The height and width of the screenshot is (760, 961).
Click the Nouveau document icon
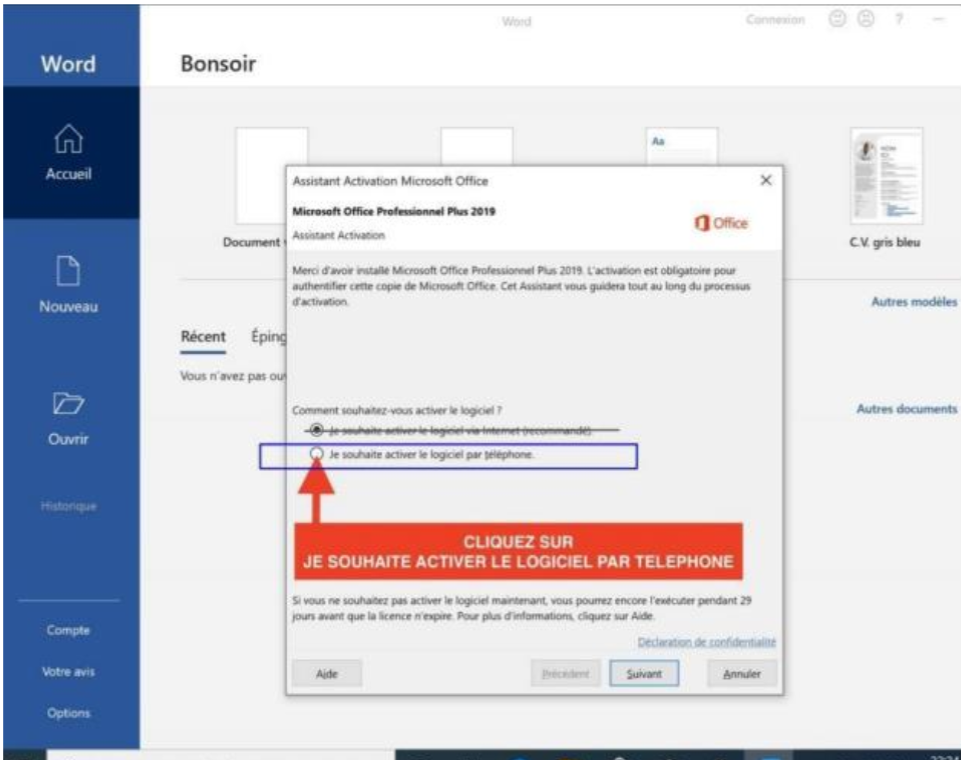[x=68, y=271]
